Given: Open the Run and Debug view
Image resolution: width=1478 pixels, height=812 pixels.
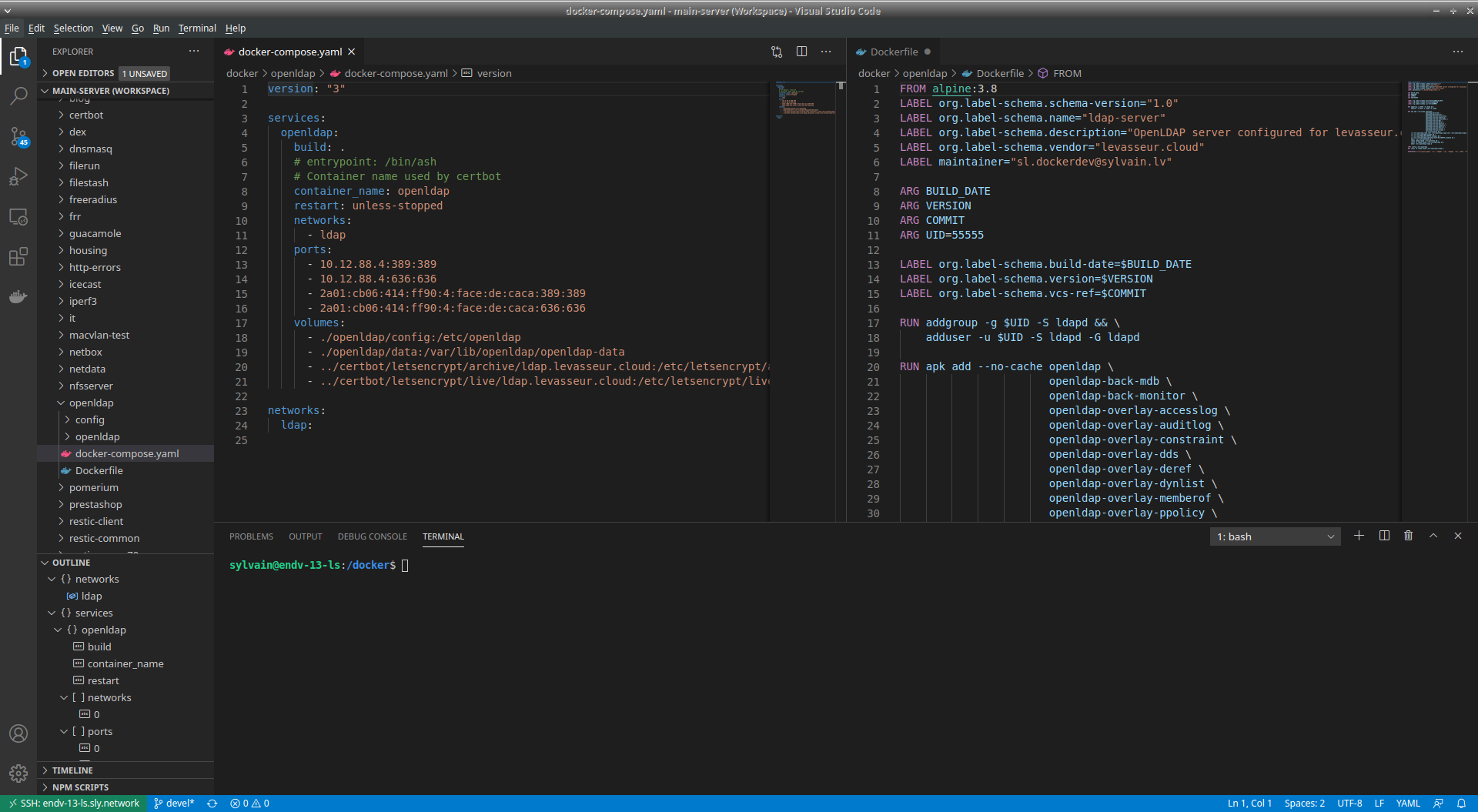Looking at the screenshot, I should point(18,177).
